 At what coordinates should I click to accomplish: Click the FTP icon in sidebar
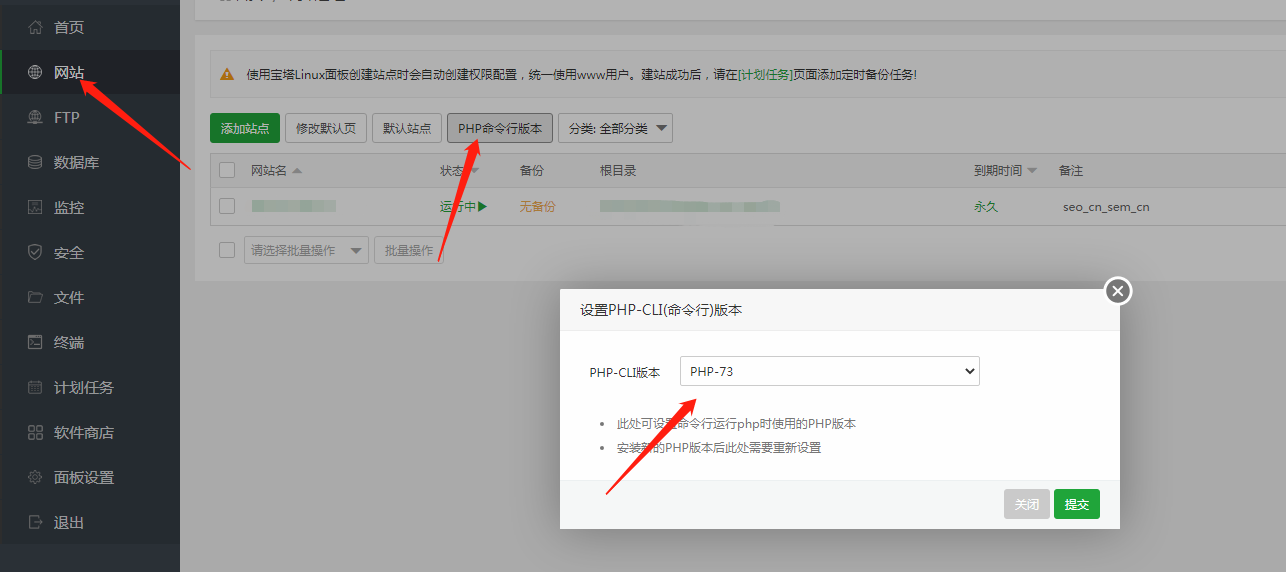(x=35, y=117)
